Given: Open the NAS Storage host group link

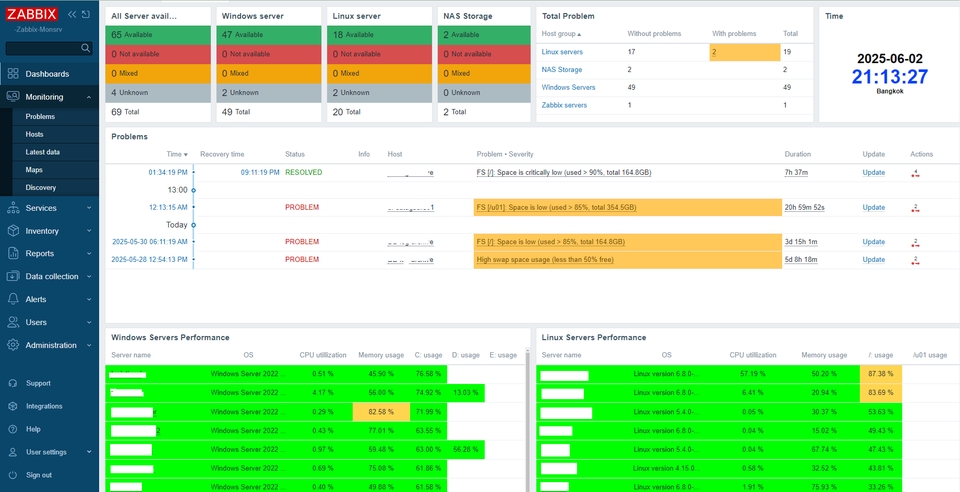Looking at the screenshot, I should pyautogui.click(x=561, y=70).
